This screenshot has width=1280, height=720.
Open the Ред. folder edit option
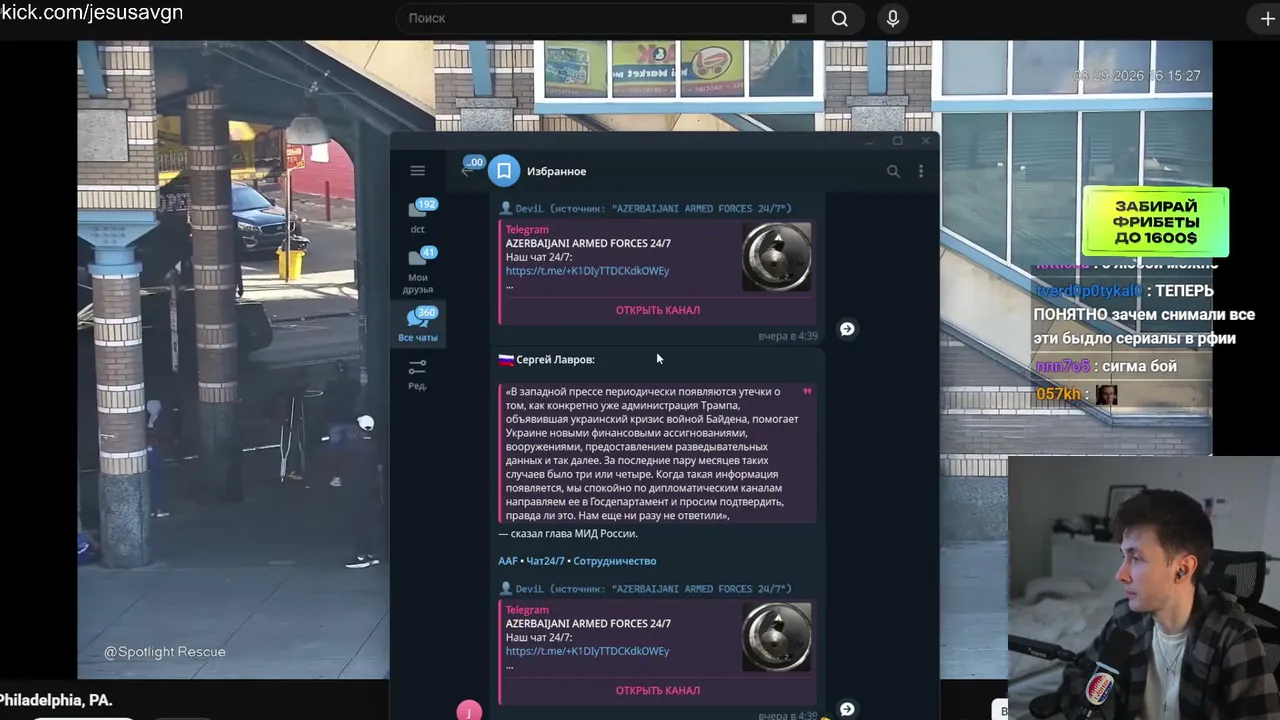[x=418, y=374]
